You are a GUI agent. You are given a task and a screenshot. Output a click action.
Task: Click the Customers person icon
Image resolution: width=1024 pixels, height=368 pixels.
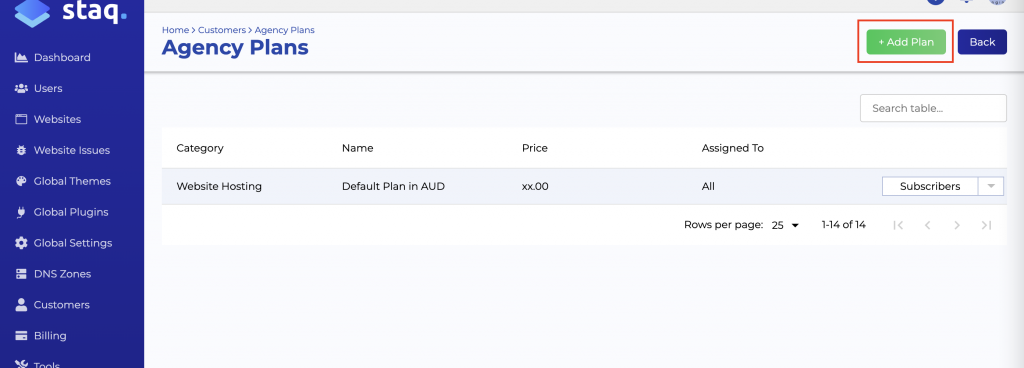(x=22, y=305)
